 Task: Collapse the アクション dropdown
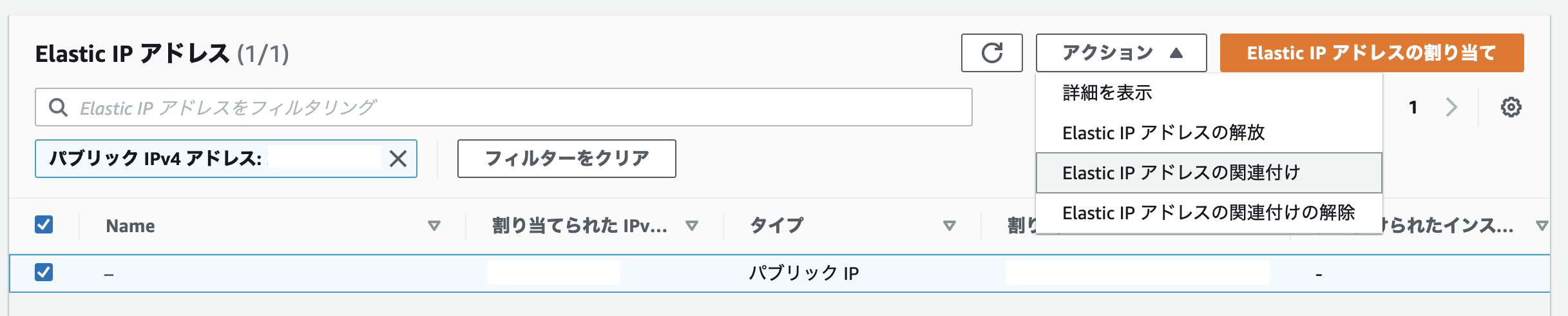[1121, 53]
